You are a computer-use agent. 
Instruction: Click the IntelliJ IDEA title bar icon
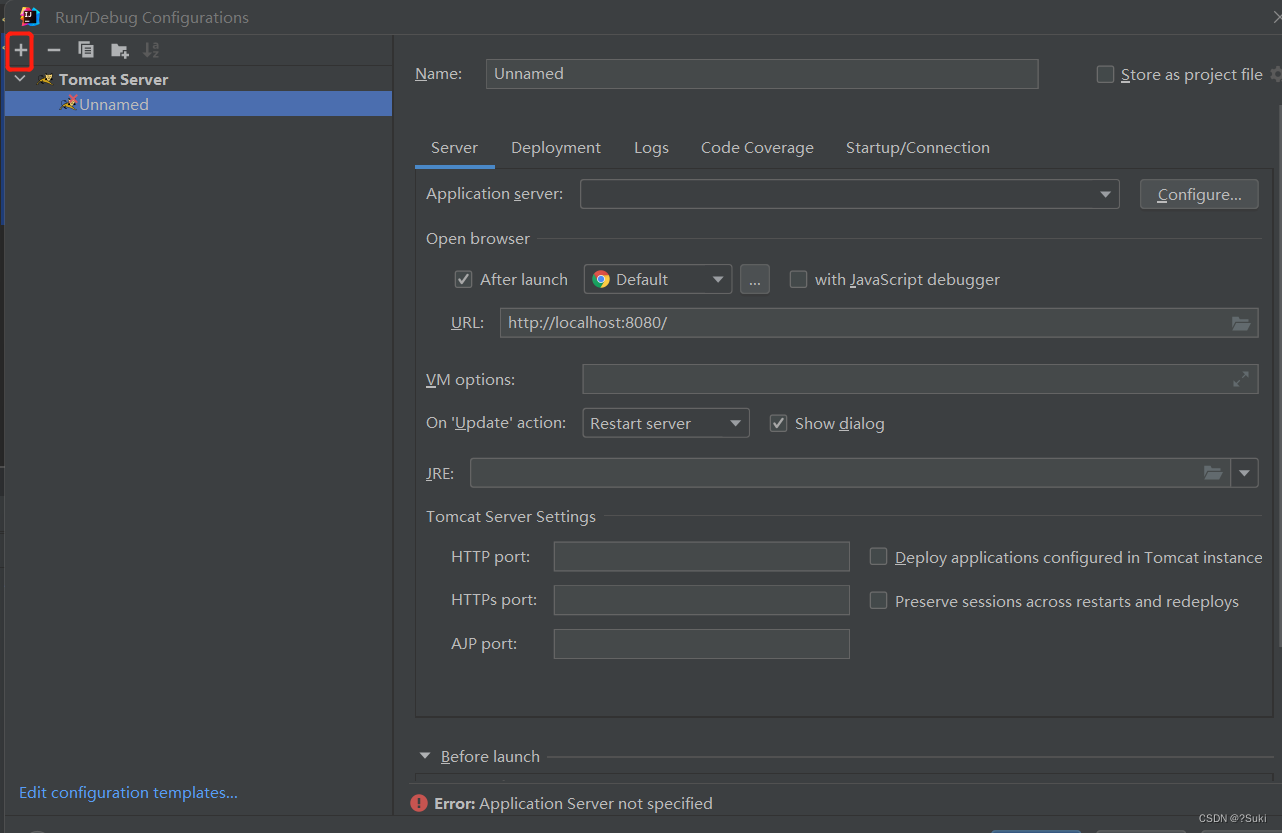pos(30,16)
